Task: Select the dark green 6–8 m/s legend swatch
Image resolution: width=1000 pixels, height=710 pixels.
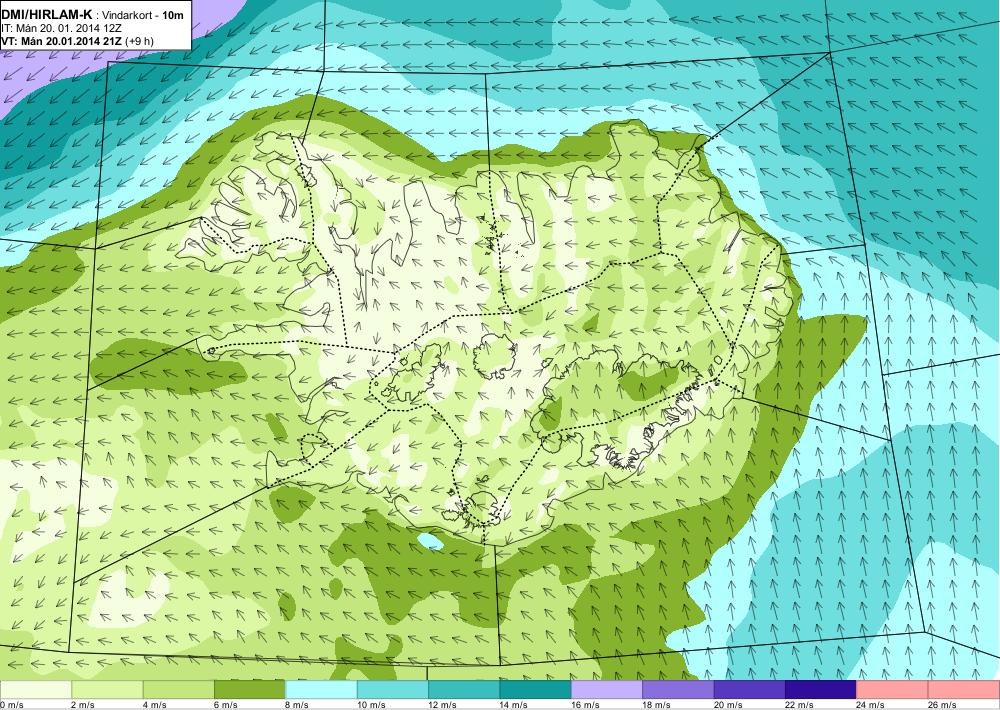Action: [250, 690]
